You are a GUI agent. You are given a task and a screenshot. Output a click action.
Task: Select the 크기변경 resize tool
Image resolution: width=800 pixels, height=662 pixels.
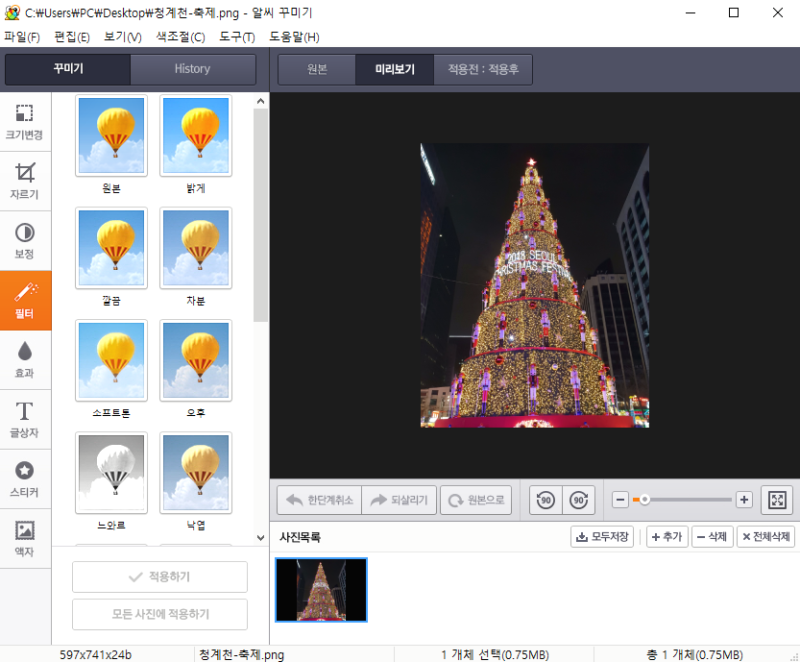point(25,122)
